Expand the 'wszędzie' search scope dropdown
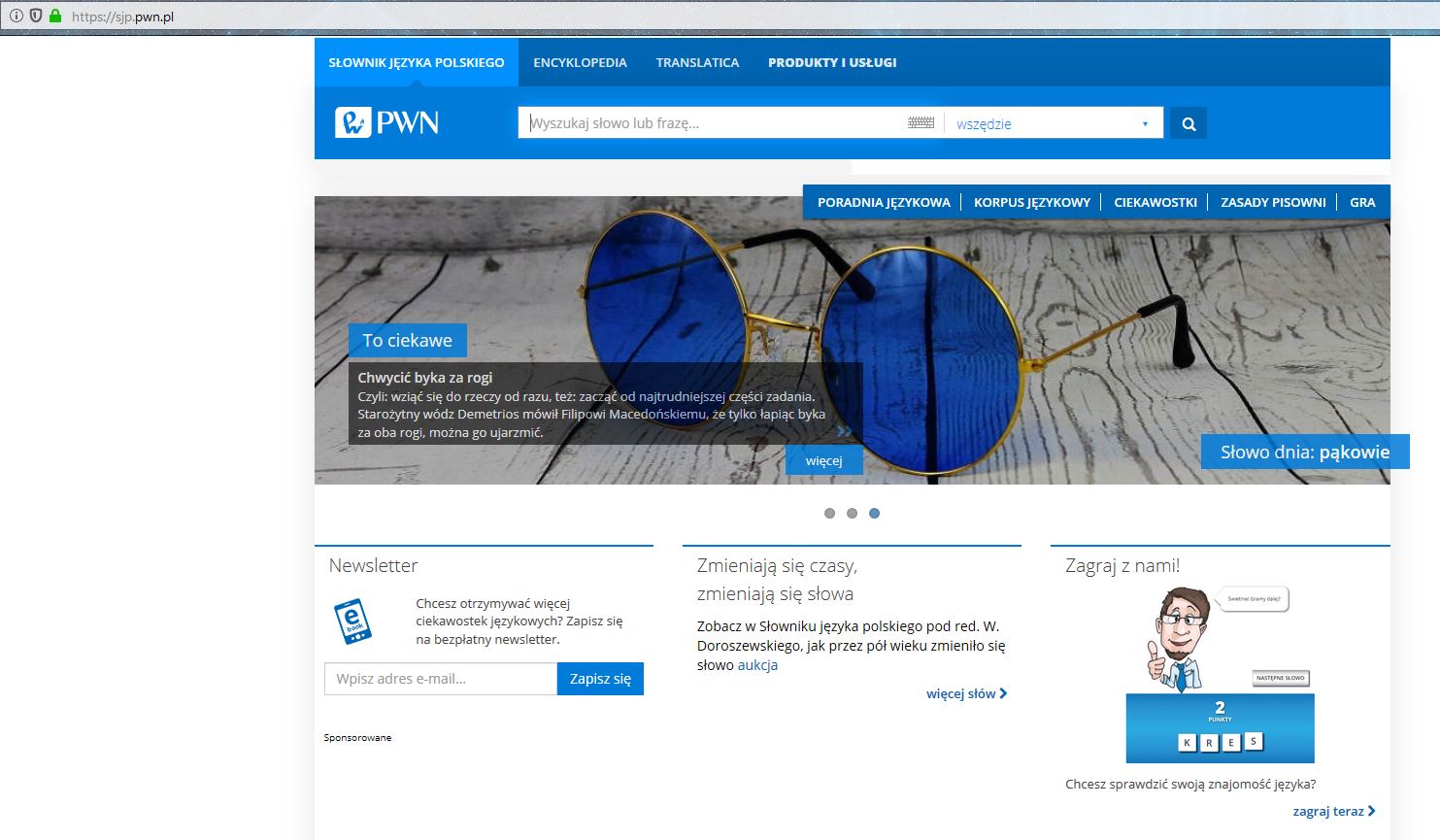1440x840 pixels. point(1053,123)
